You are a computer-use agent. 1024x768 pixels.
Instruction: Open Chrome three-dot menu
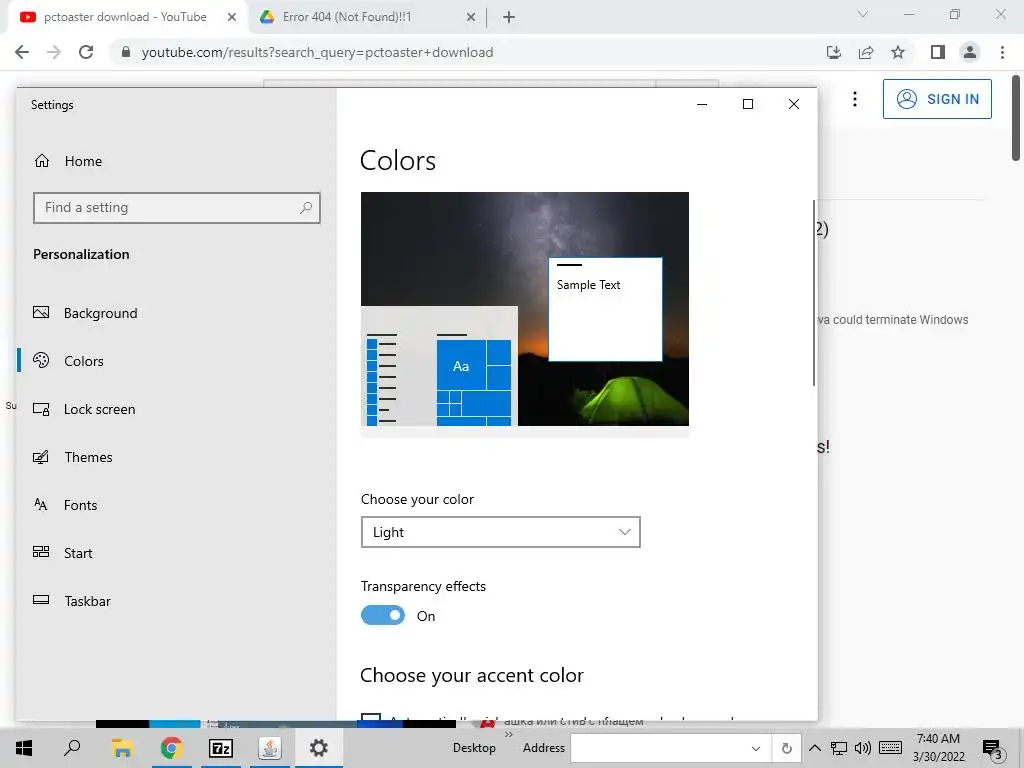pos(1002,52)
